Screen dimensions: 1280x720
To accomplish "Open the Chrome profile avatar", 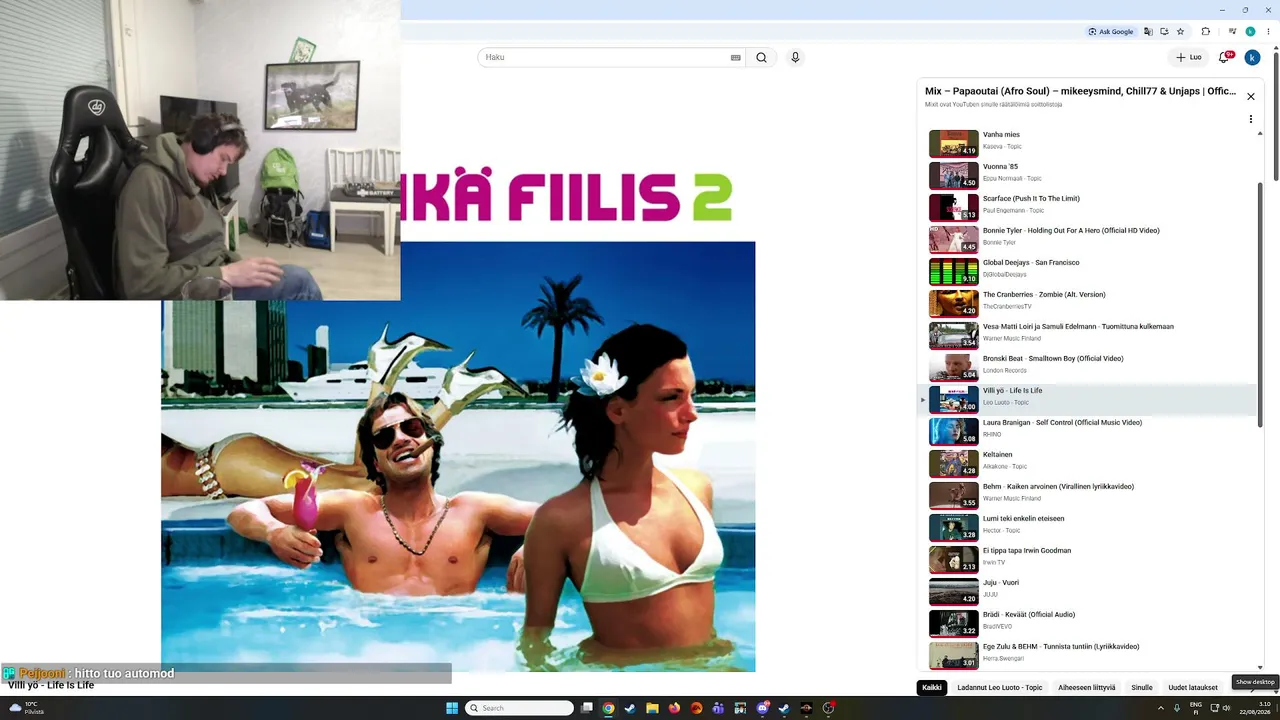I will point(1250,32).
